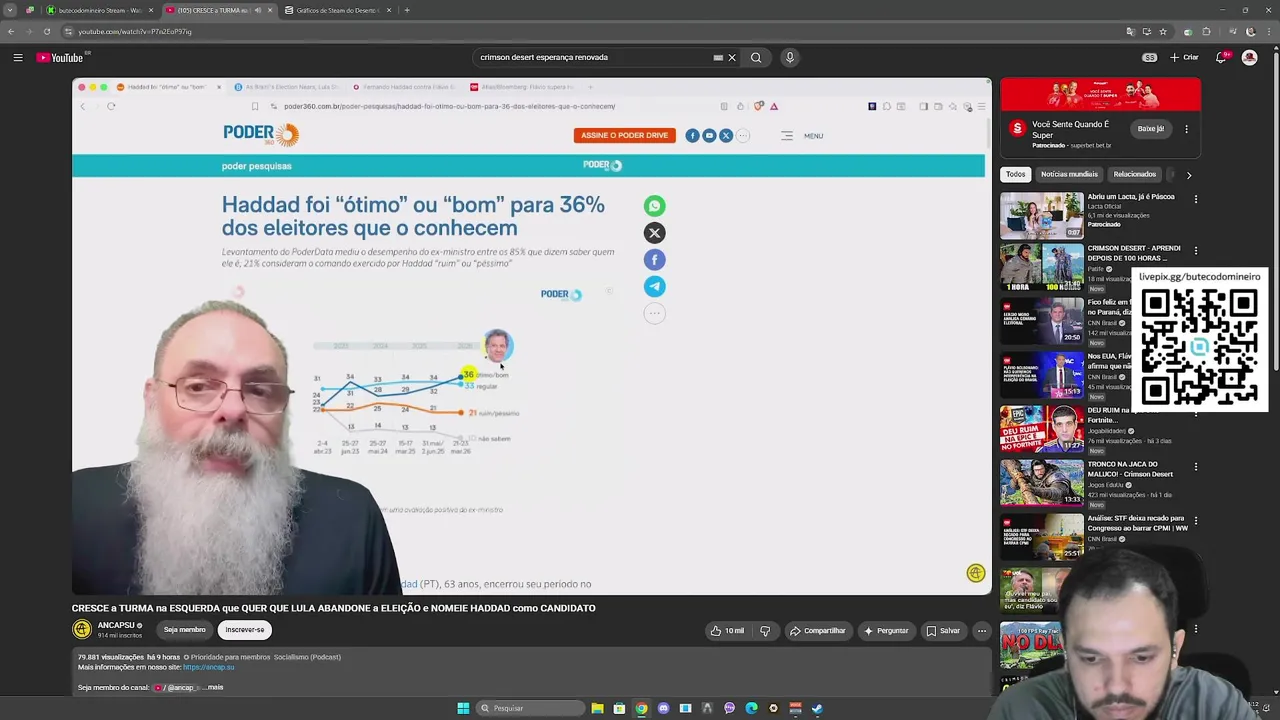The height and width of the screenshot is (720, 1280).
Task: Expand the description with ...mais
Action: pos(213,688)
